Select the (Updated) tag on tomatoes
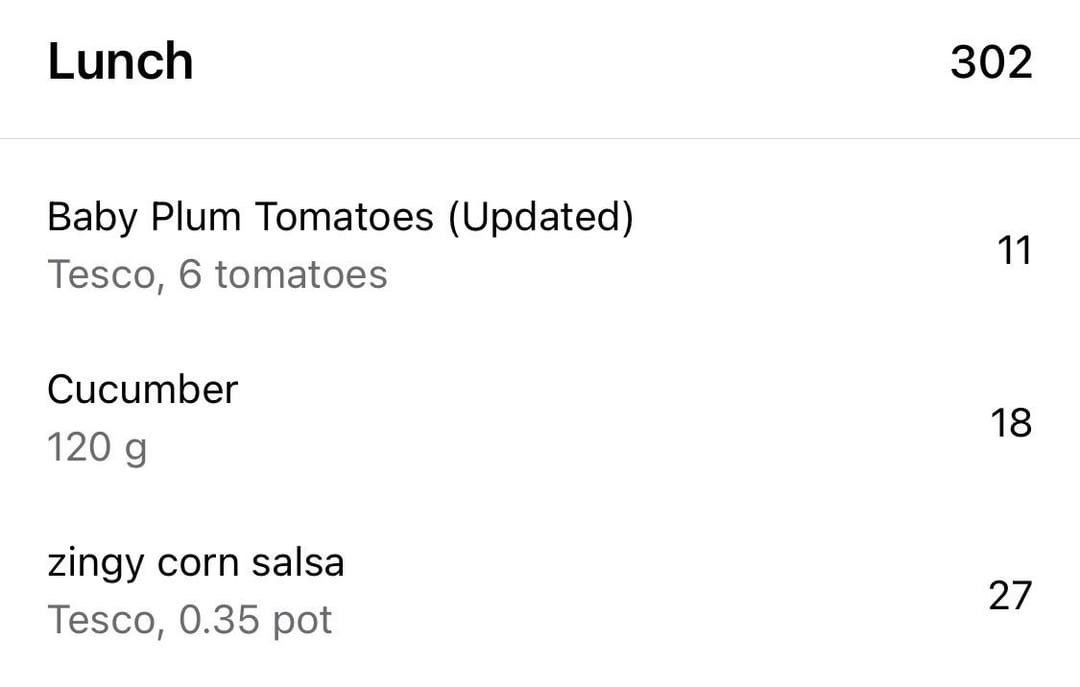The image size is (1080, 687). [x=541, y=216]
